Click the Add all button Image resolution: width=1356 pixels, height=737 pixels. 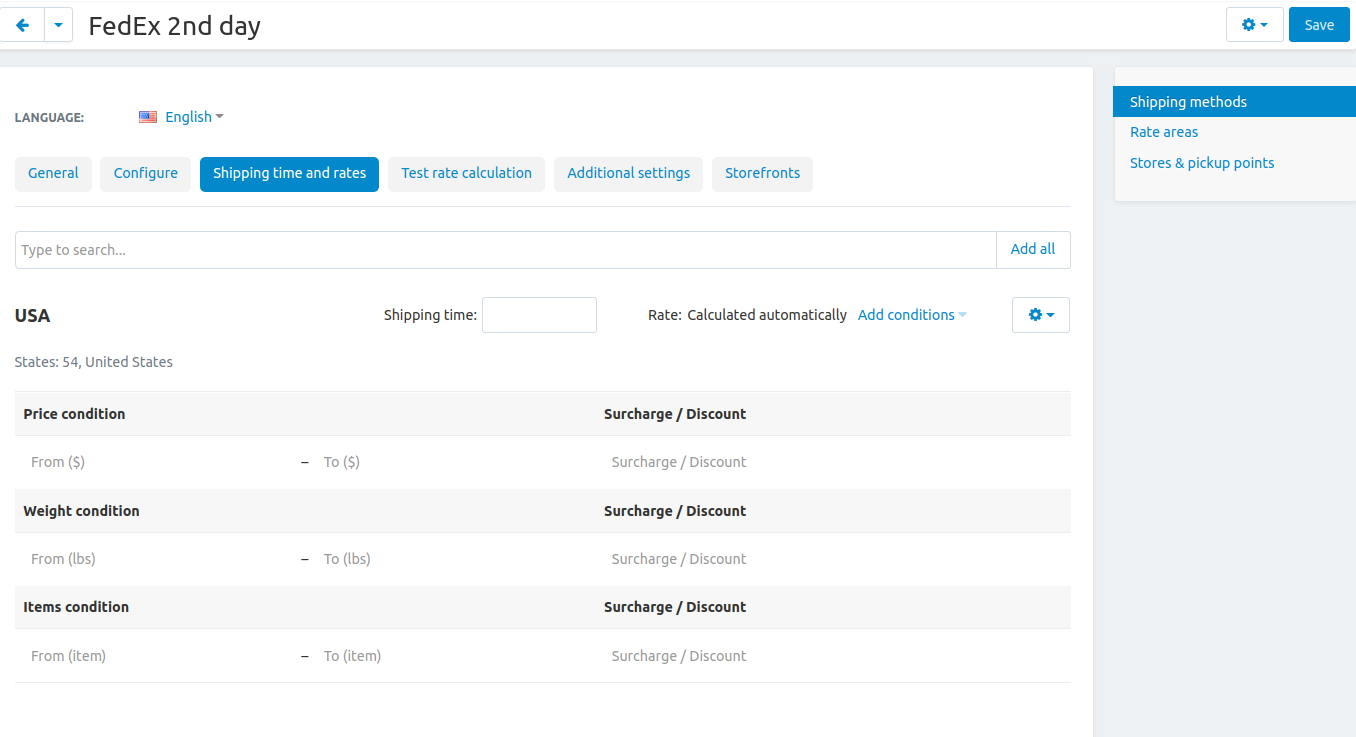pyautogui.click(x=1033, y=250)
